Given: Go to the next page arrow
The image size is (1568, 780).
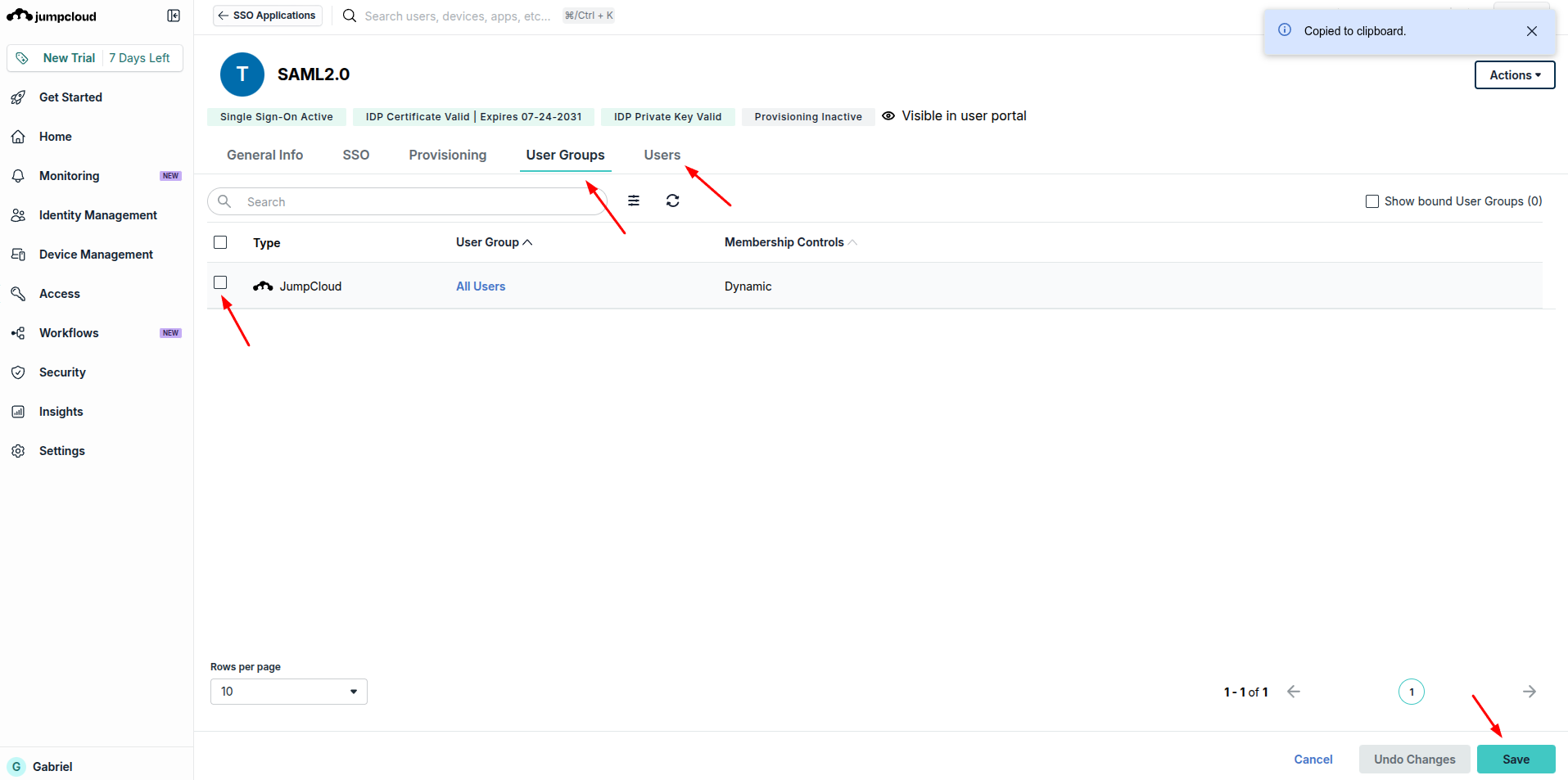Looking at the screenshot, I should (x=1530, y=692).
